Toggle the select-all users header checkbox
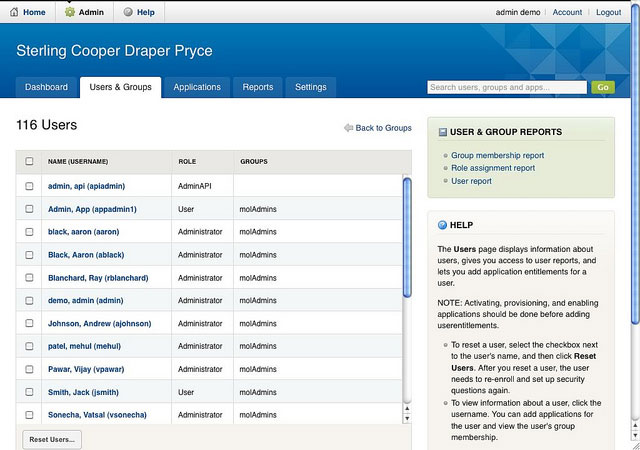Viewport: 640px width, 450px height. click(x=29, y=161)
